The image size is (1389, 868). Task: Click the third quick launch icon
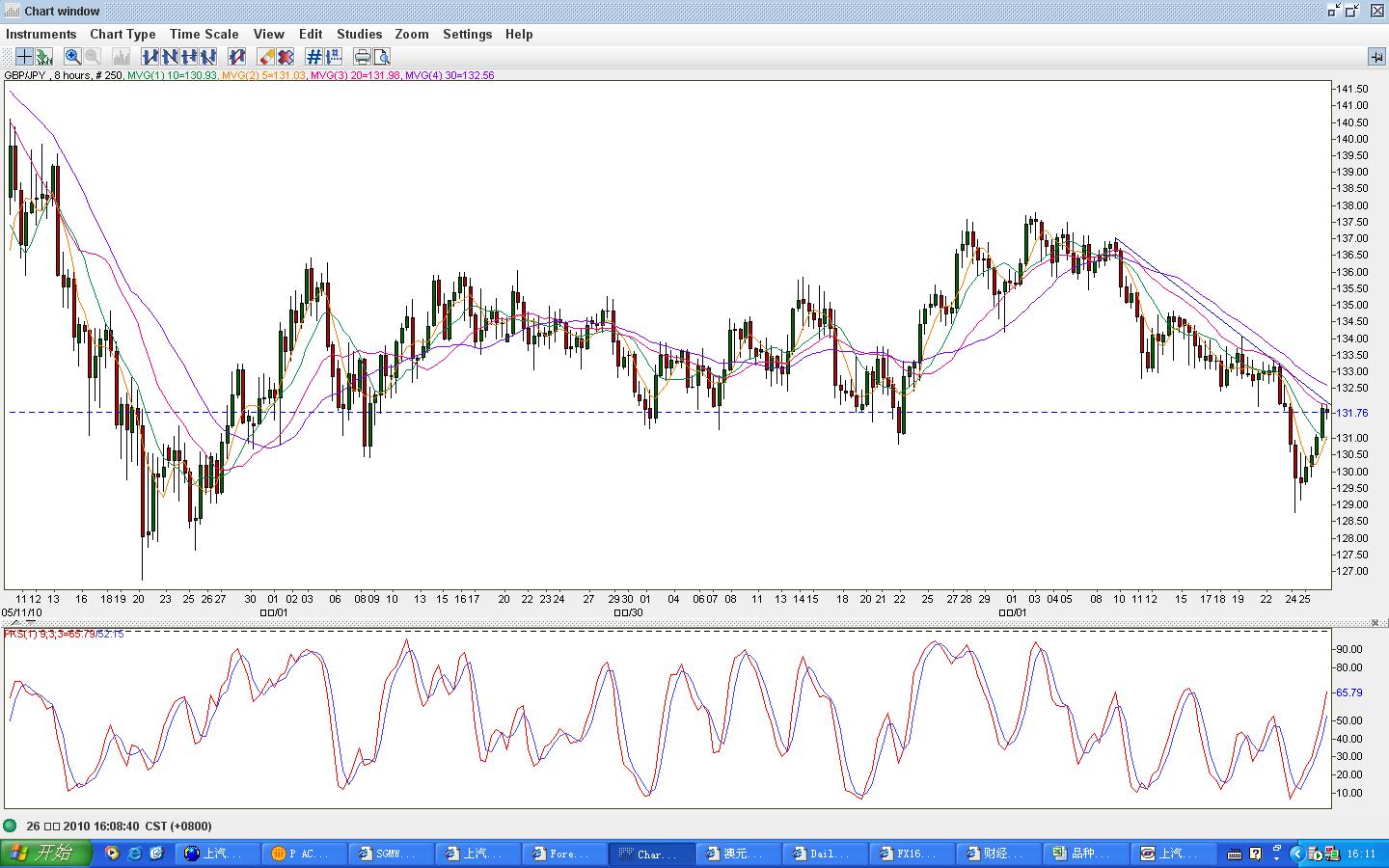156,854
